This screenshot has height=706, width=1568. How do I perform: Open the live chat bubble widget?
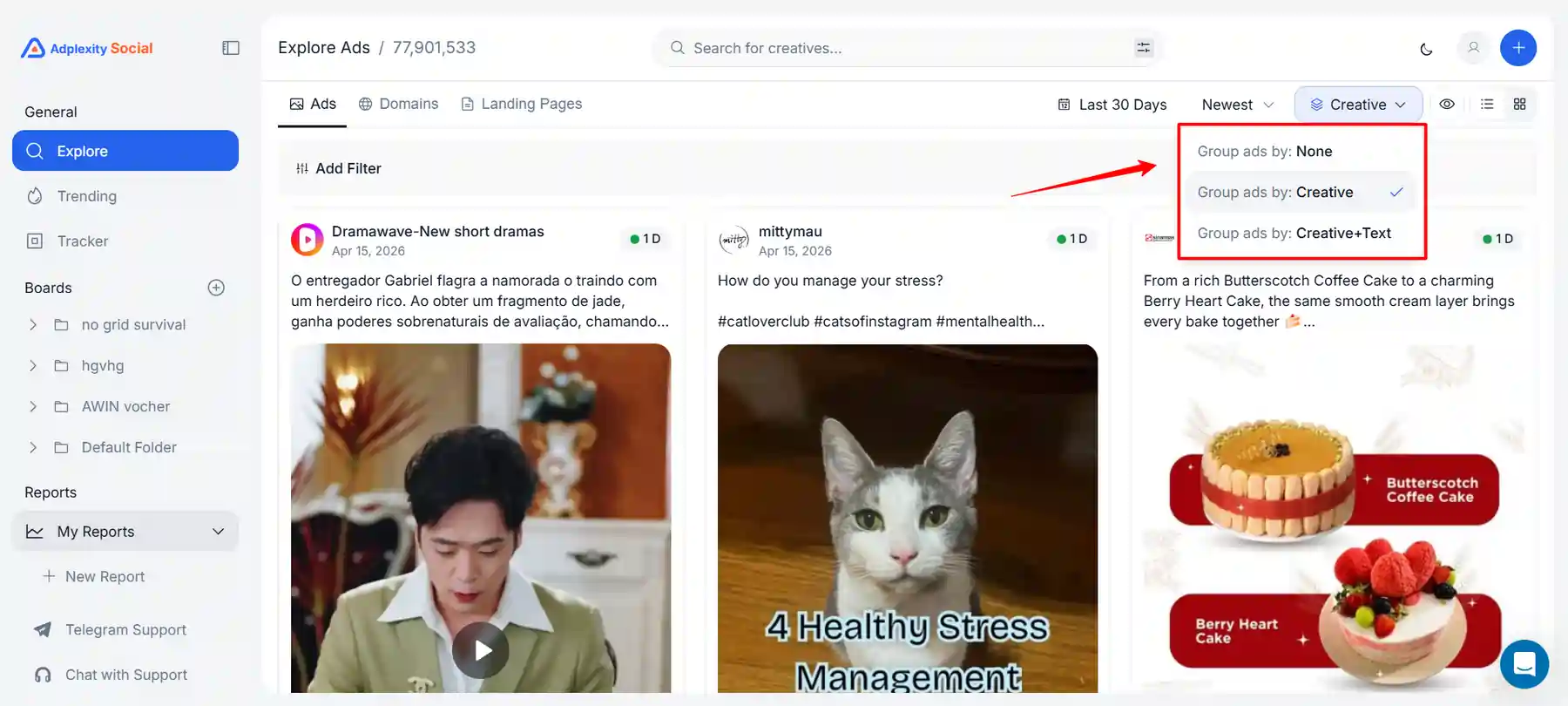(x=1524, y=663)
